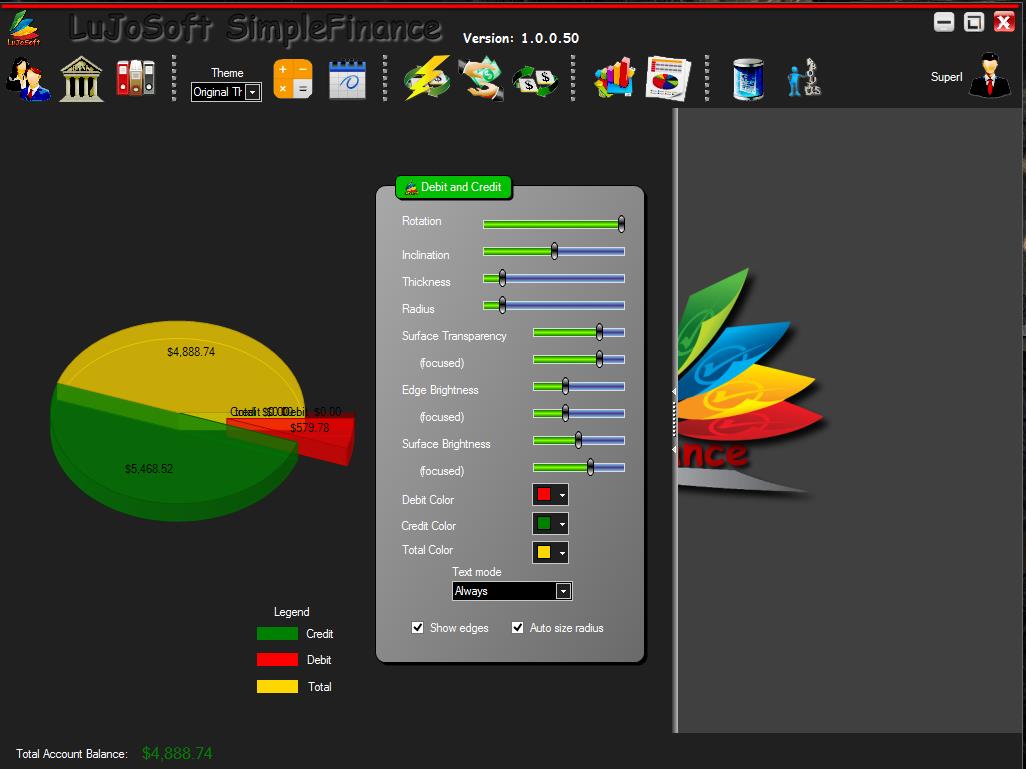Click the Edge Brightness slider handle
The image size is (1026, 769).
(565, 386)
